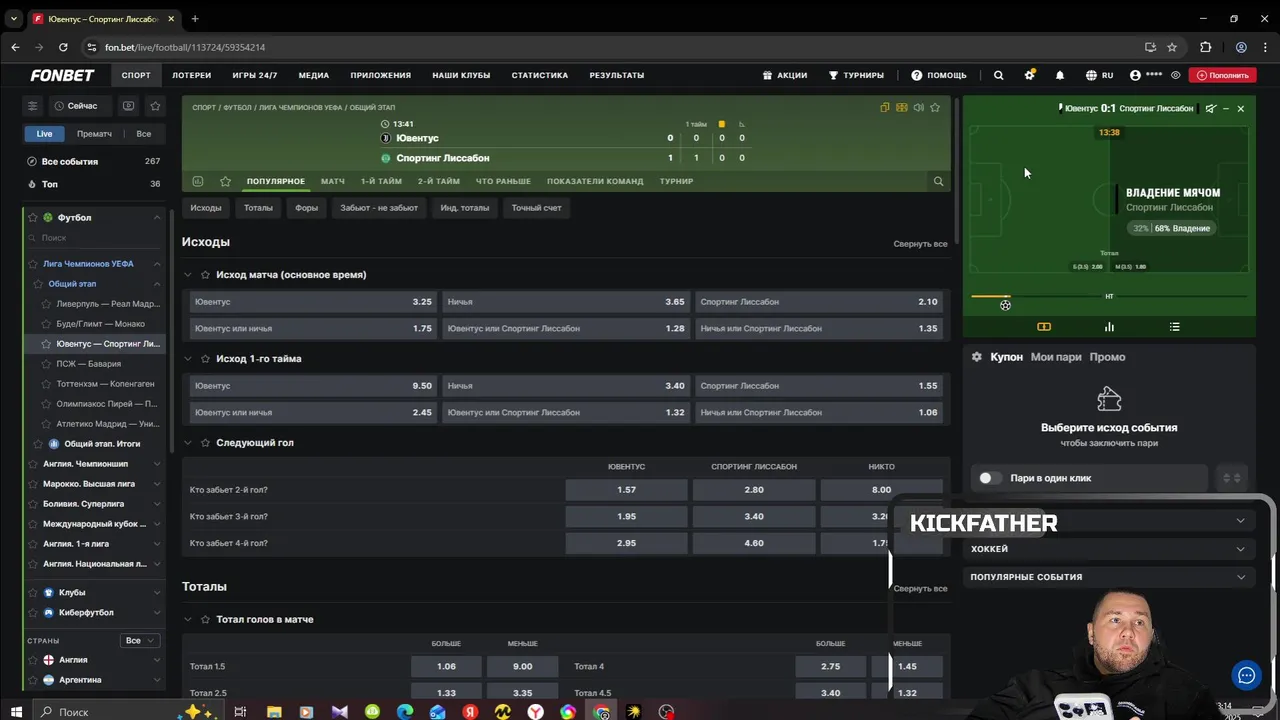Screen dimensions: 1280x720
Task: Toggle balance visibility eye icon
Action: click(1175, 75)
